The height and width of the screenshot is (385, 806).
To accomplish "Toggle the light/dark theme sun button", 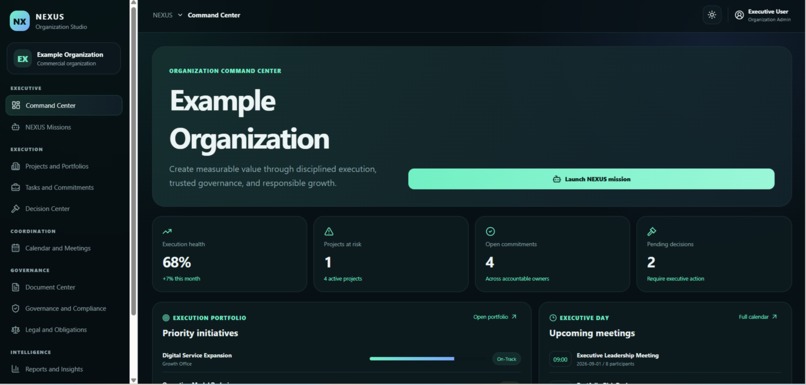I will [x=712, y=15].
